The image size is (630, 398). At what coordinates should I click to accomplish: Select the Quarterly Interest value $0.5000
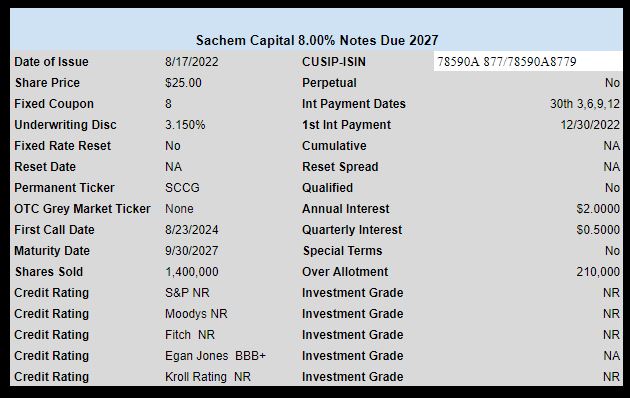point(598,230)
